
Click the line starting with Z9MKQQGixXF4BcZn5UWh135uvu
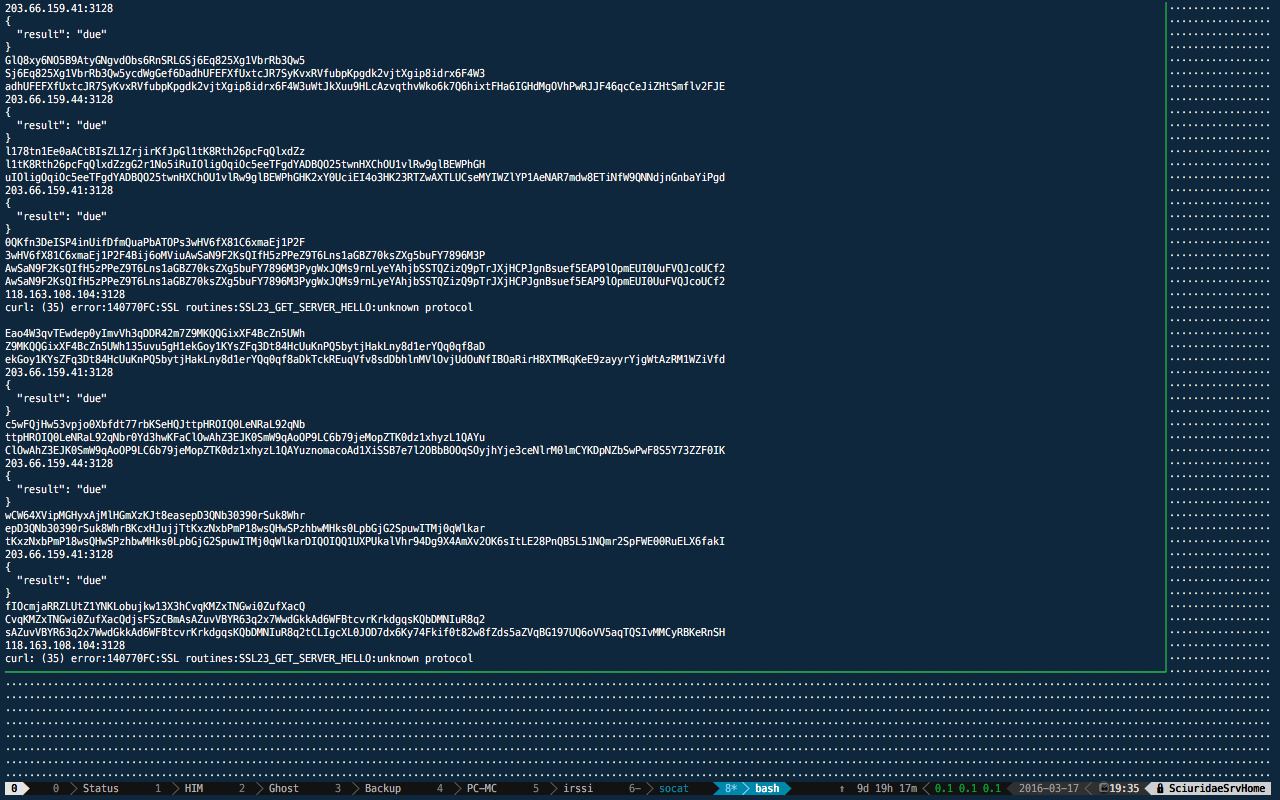(x=245, y=346)
